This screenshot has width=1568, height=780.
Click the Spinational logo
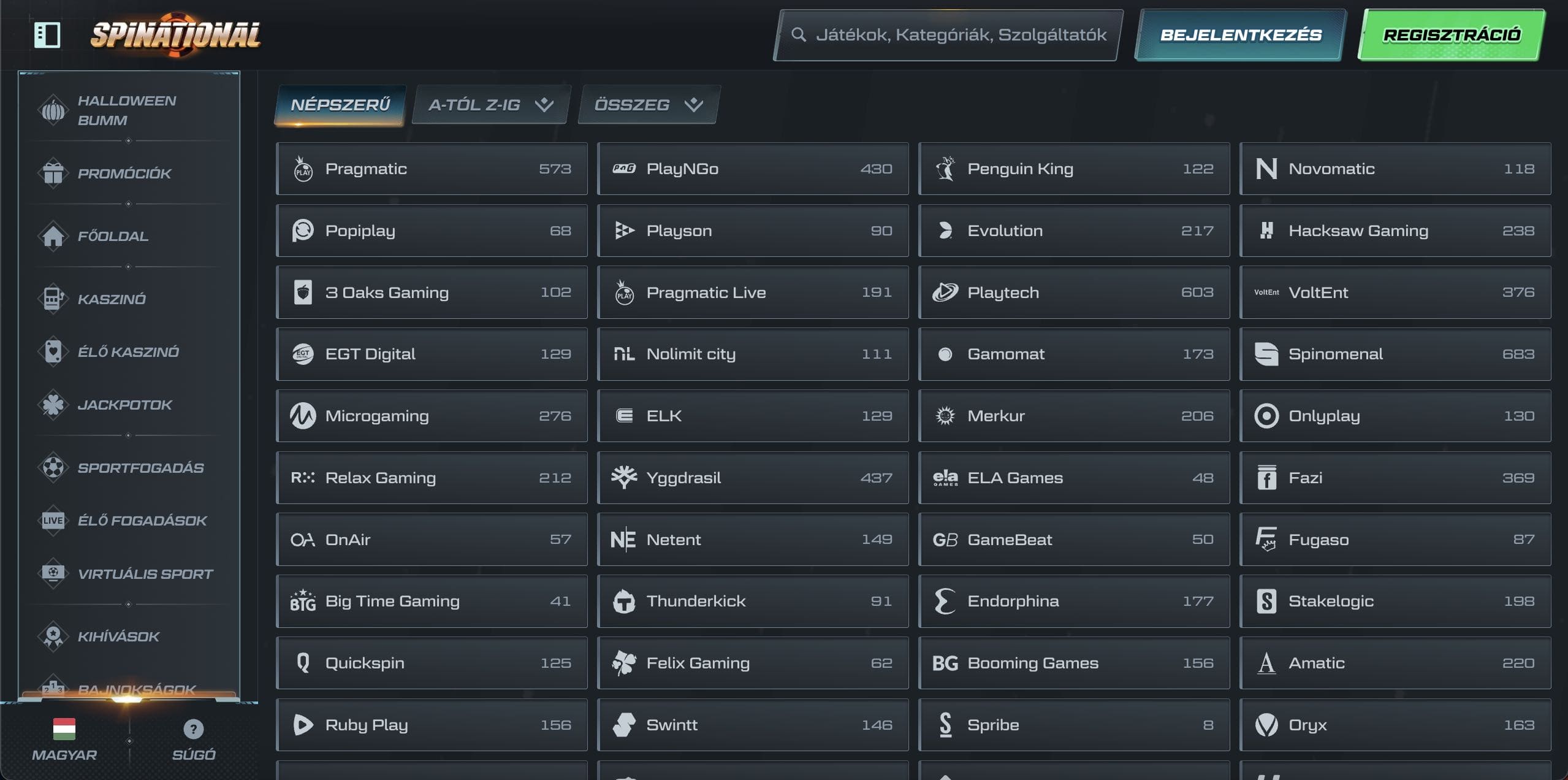[175, 35]
